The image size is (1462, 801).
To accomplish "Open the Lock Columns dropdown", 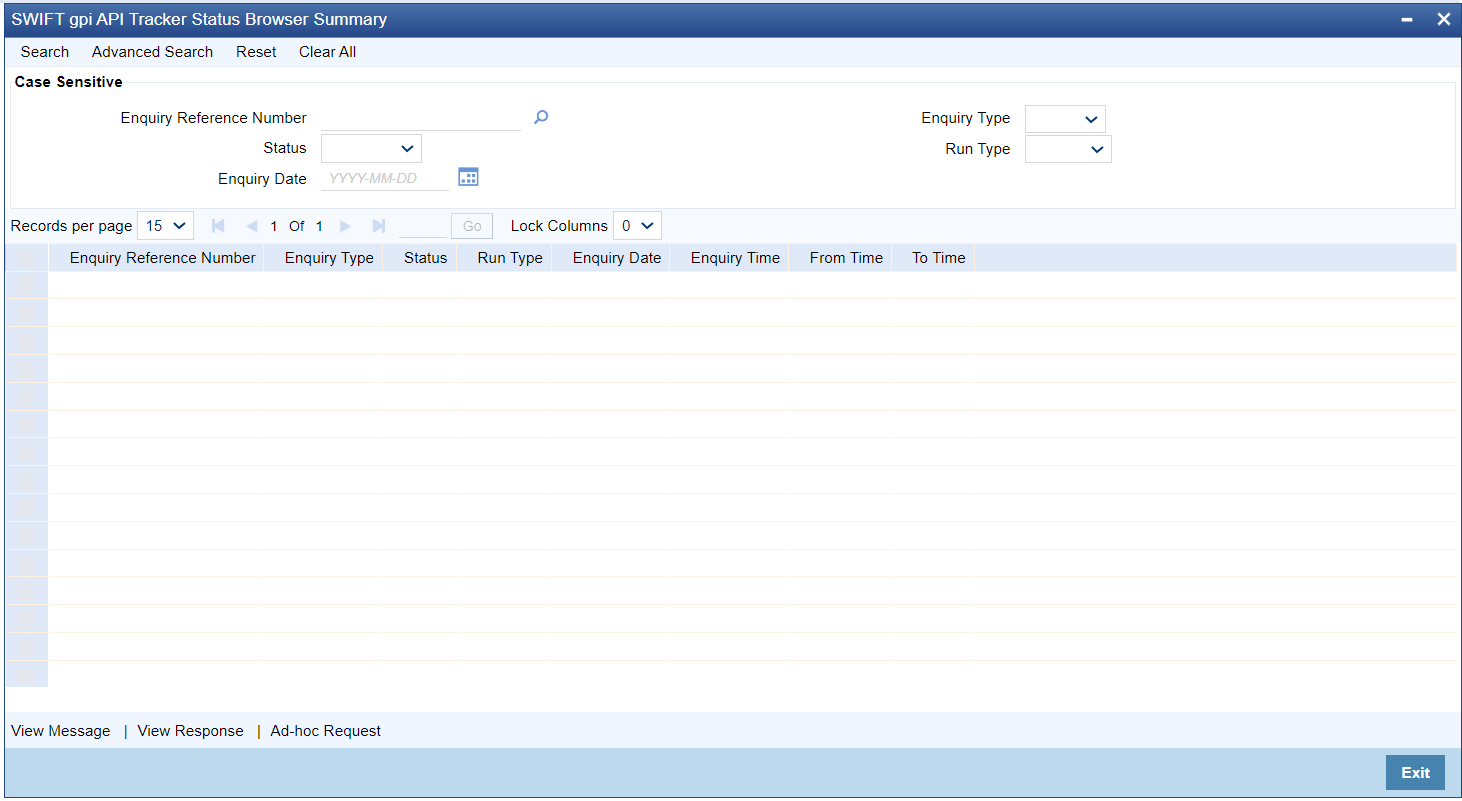I will point(637,226).
